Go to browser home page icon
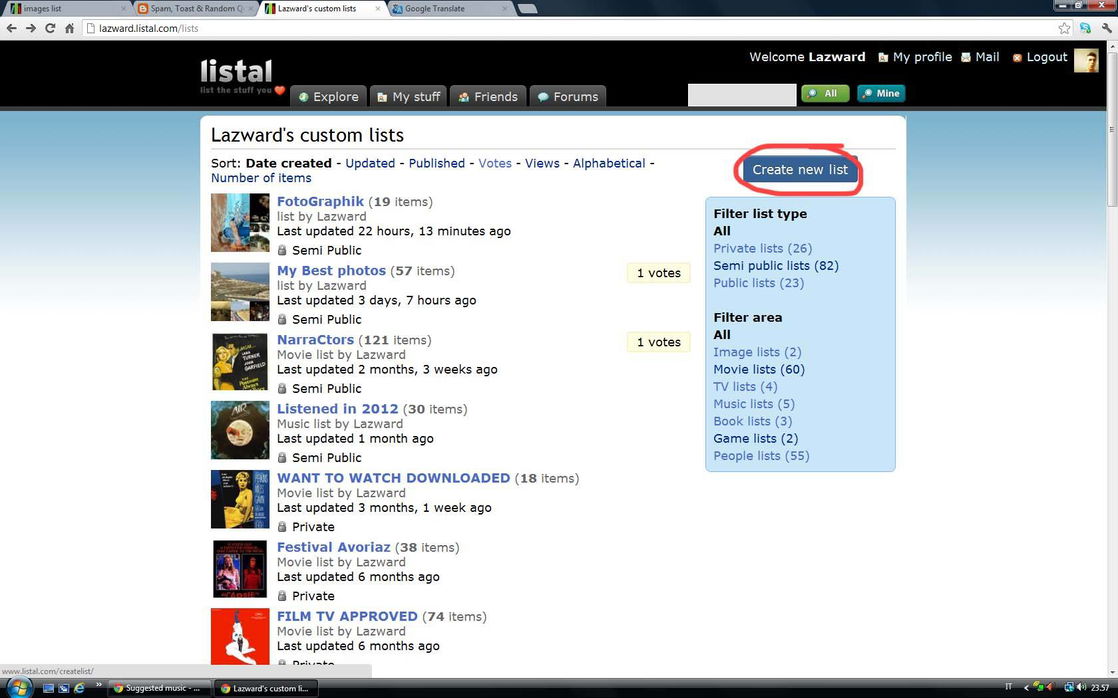 pos(69,28)
